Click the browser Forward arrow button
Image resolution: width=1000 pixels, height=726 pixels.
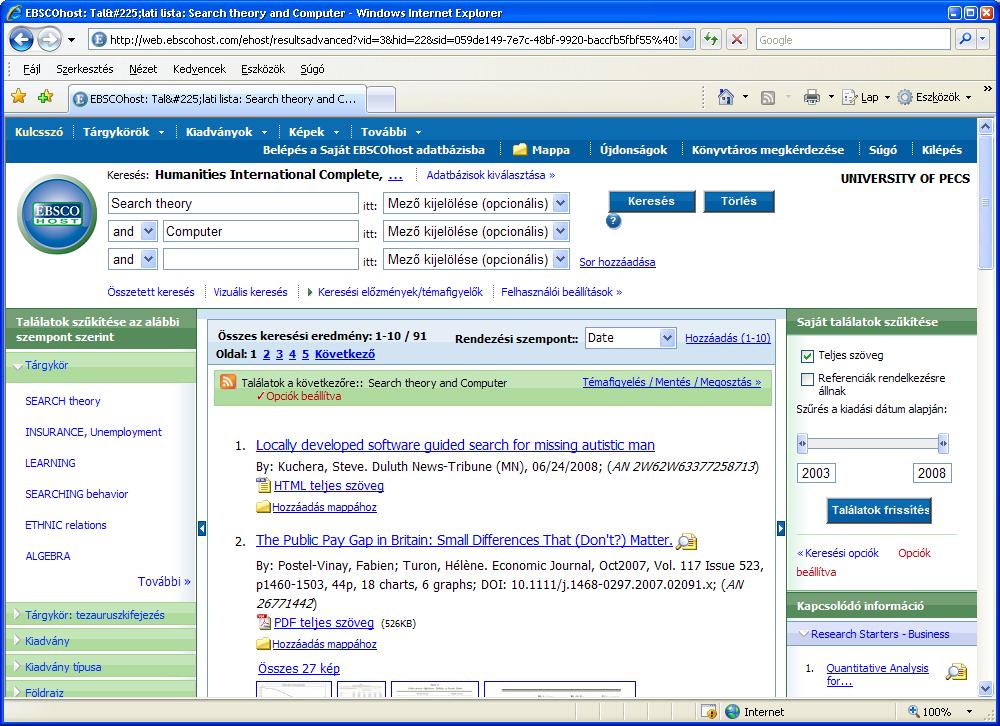click(x=50, y=40)
